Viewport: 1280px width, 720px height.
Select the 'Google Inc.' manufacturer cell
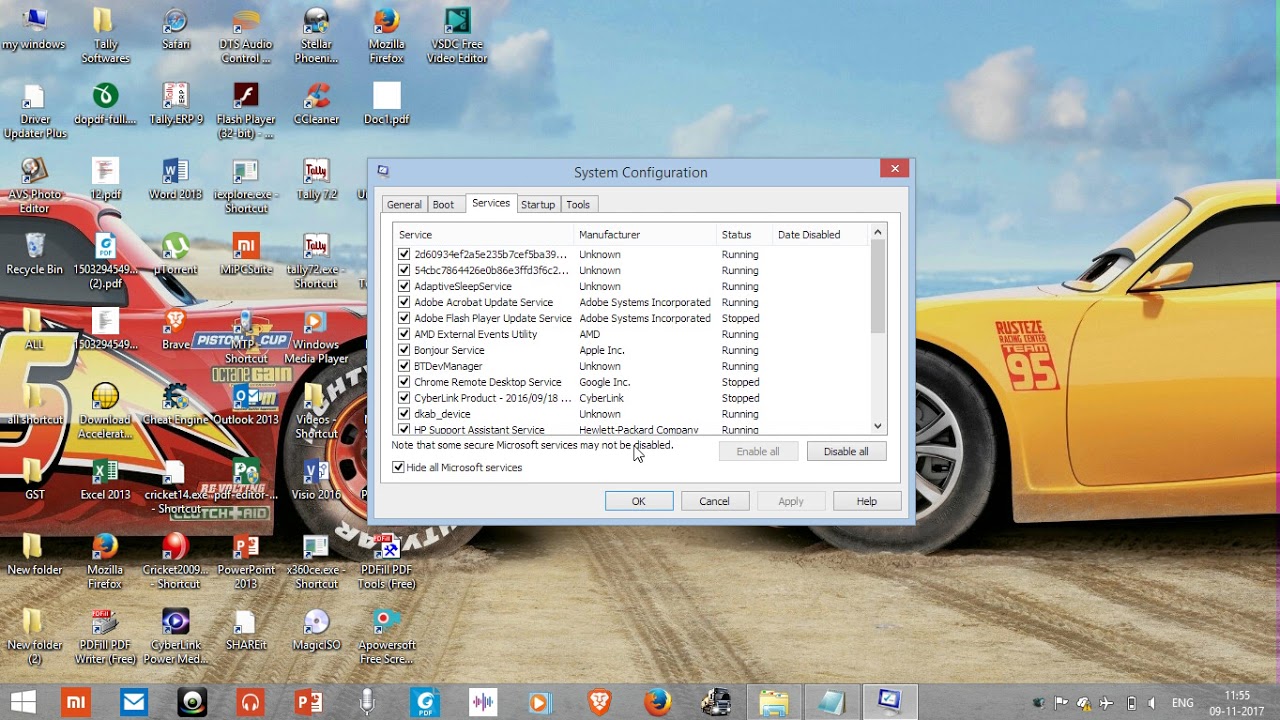click(x=604, y=382)
